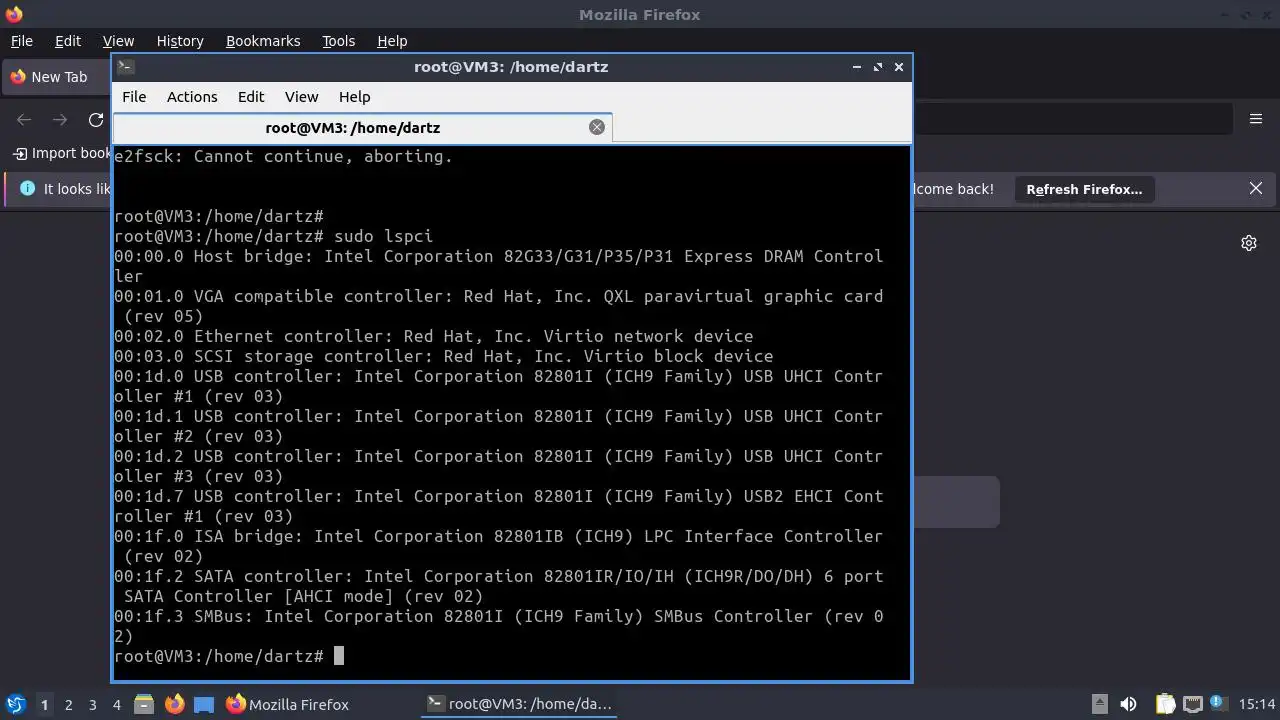
Task: Switch to workspace 1
Action: [x=44, y=705]
